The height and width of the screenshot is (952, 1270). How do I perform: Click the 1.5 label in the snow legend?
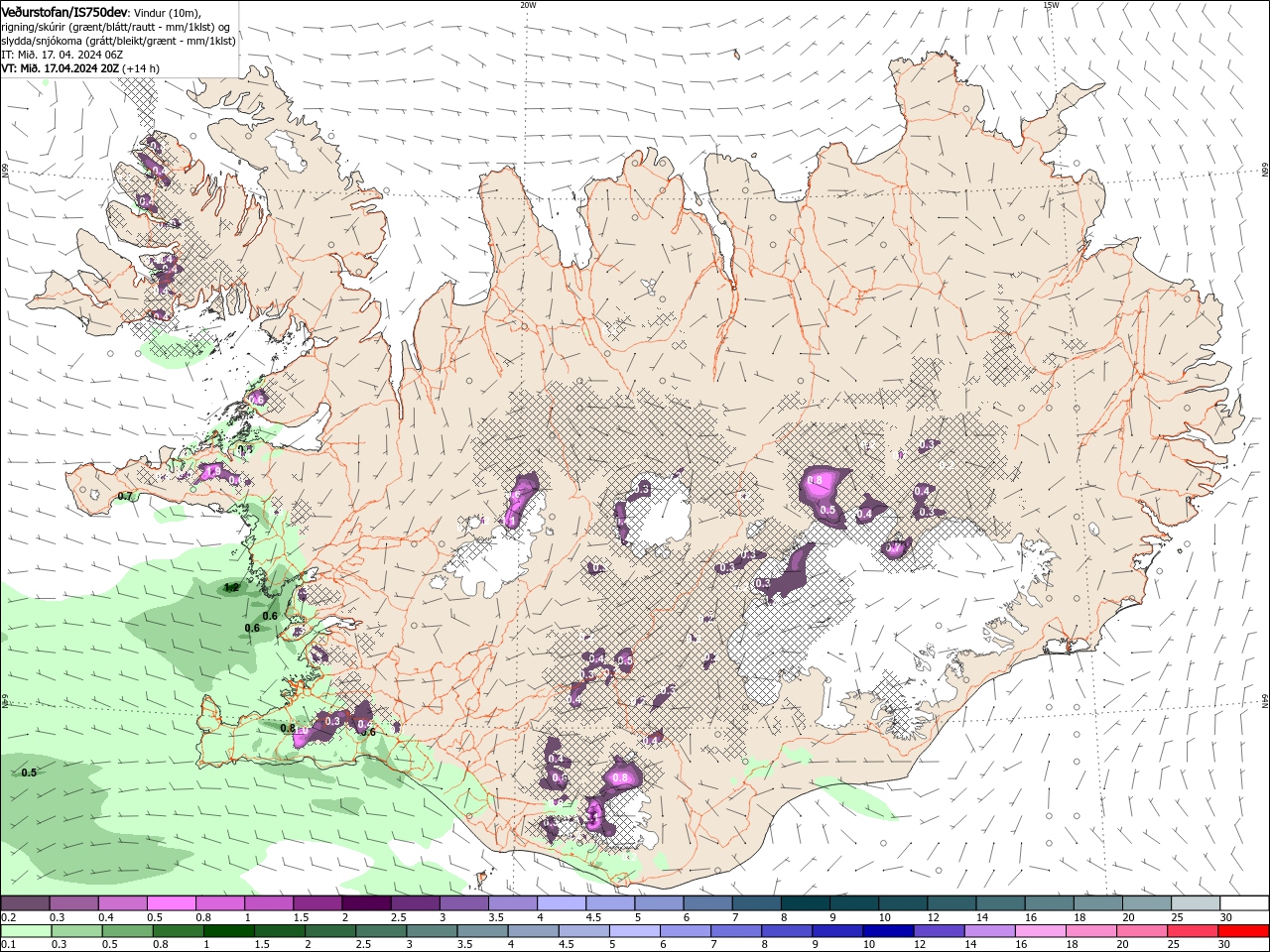[301, 917]
